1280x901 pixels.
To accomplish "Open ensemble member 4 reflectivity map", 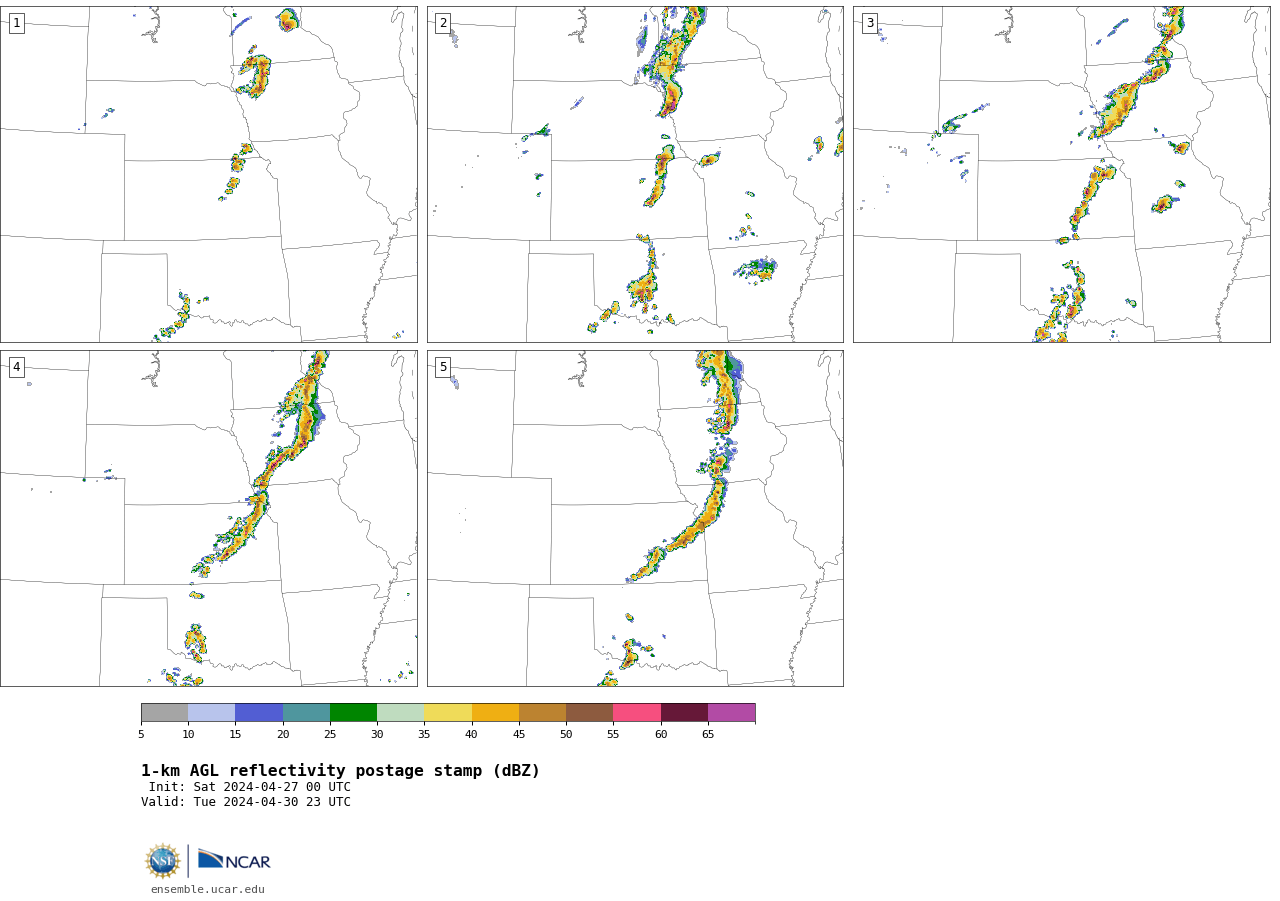I will (208, 518).
